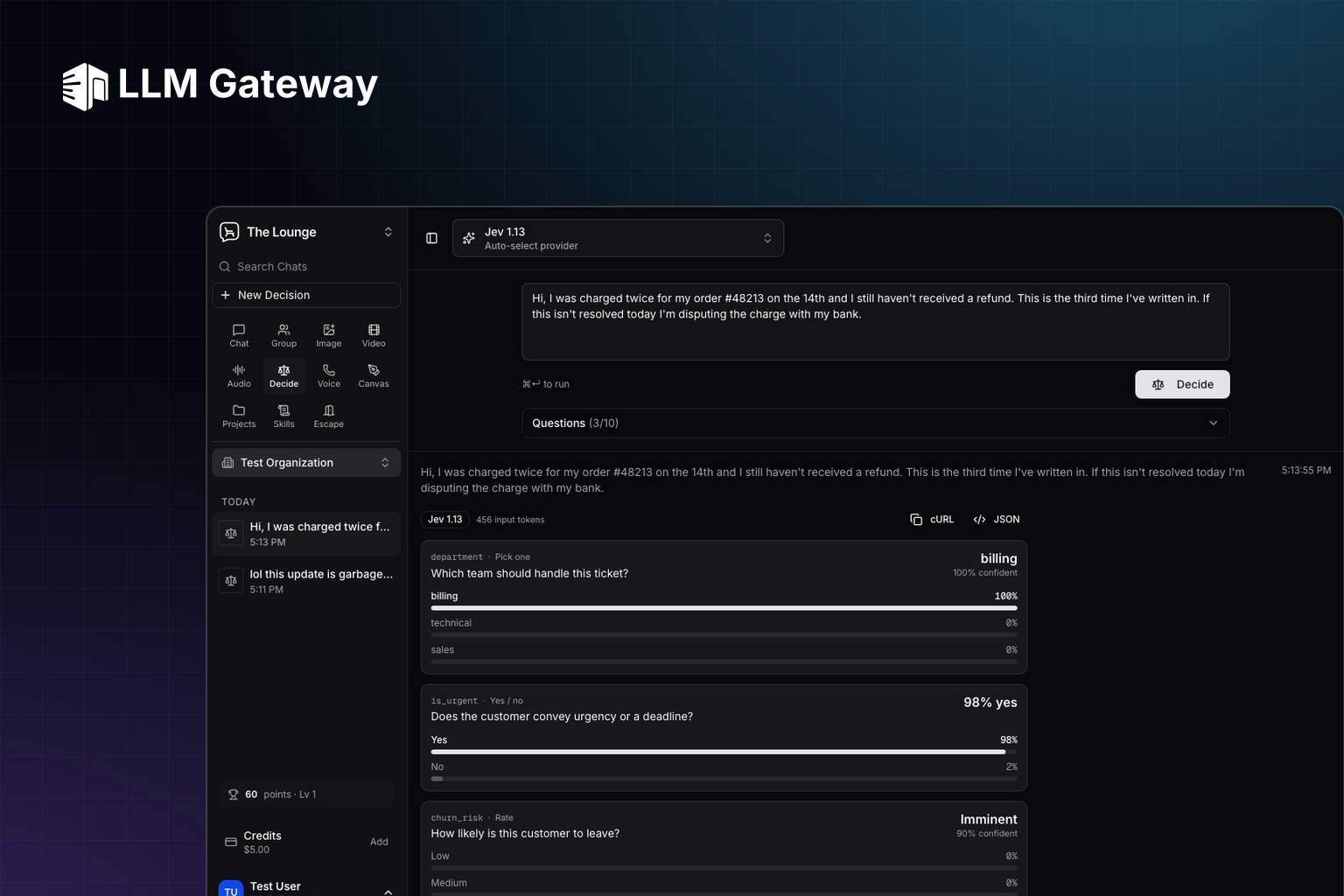Click the '456 input tokens' label
This screenshot has width=1344, height=896.
point(510,520)
